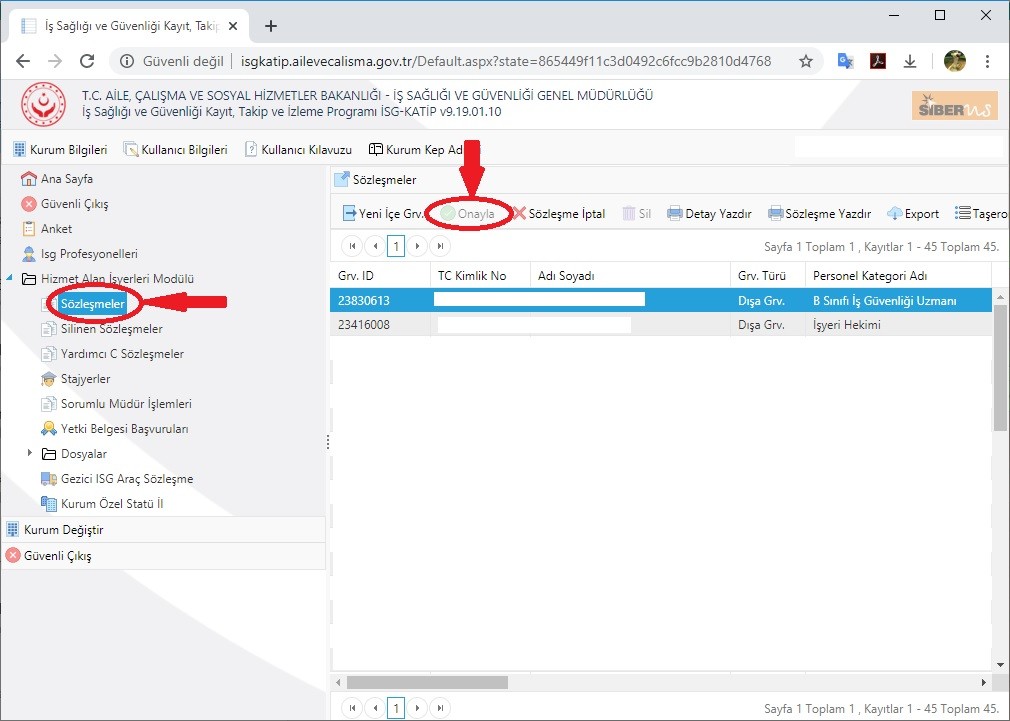This screenshot has width=1010, height=721.
Task: Select the Dosyalar folder
Action: (x=74, y=454)
